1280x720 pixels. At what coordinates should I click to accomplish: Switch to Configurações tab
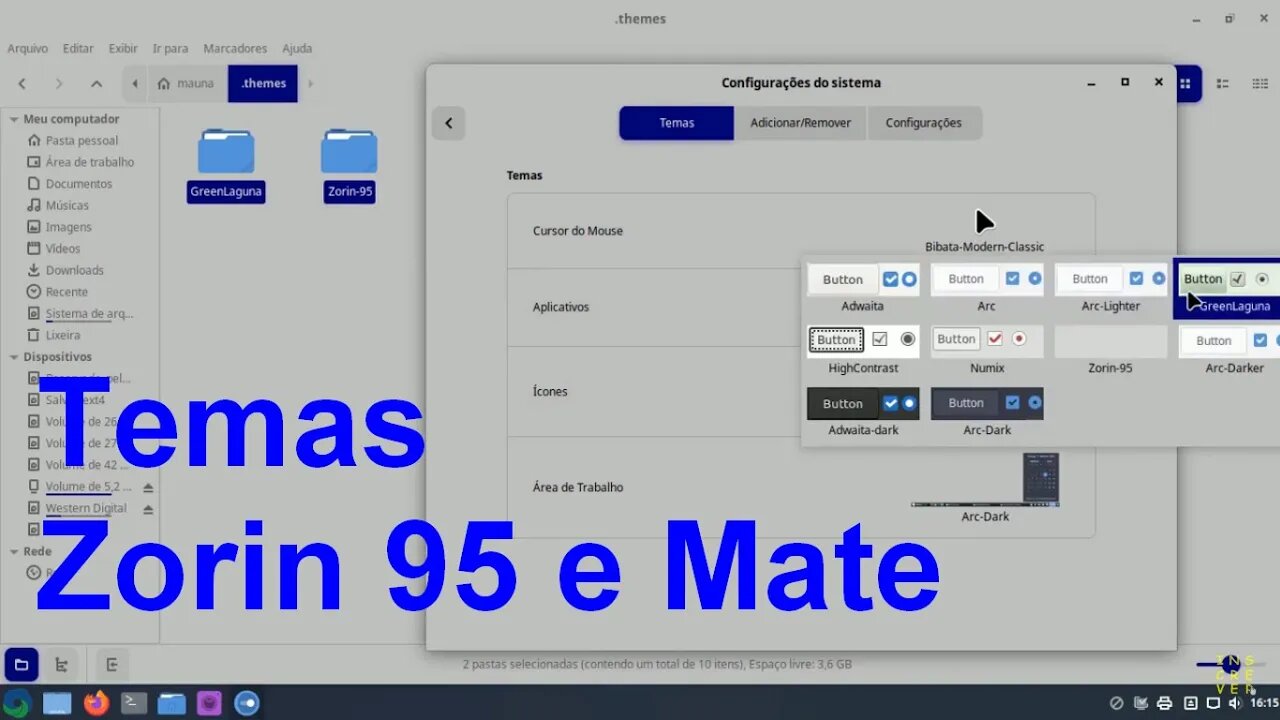[923, 123]
